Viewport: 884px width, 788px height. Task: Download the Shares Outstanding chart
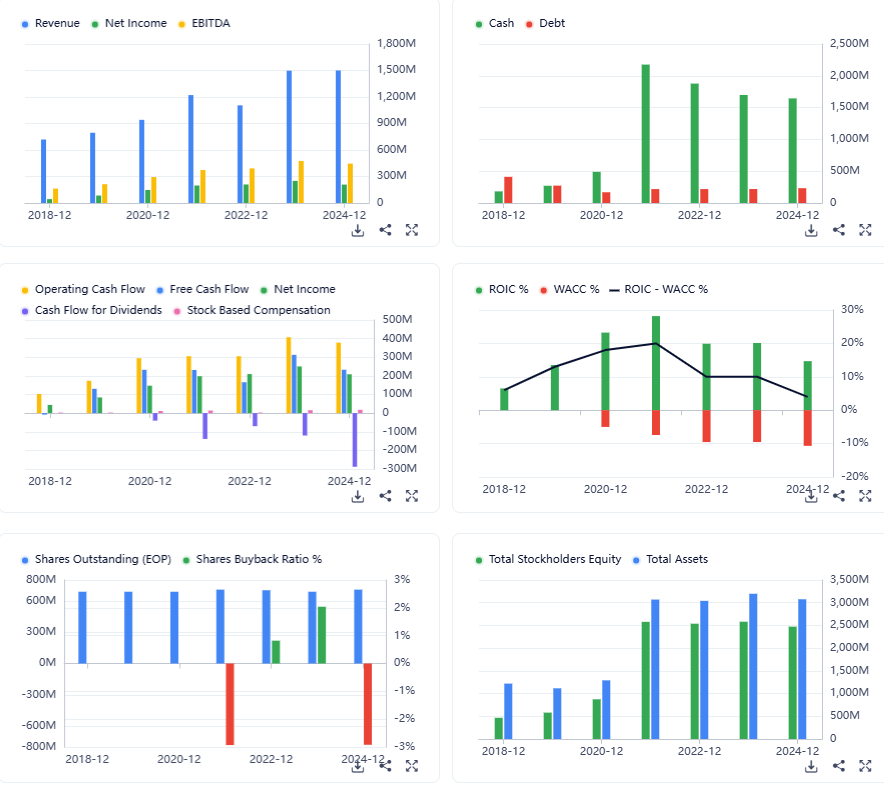tap(357, 767)
